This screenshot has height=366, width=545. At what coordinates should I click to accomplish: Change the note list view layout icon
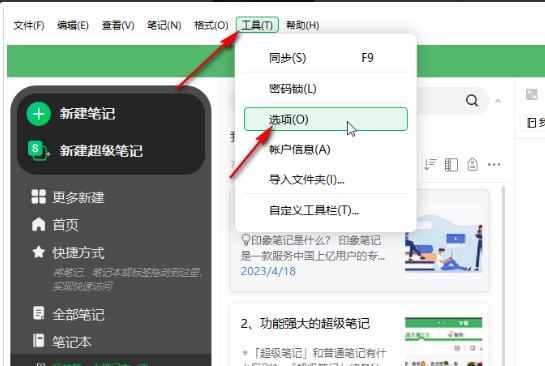click(x=451, y=165)
